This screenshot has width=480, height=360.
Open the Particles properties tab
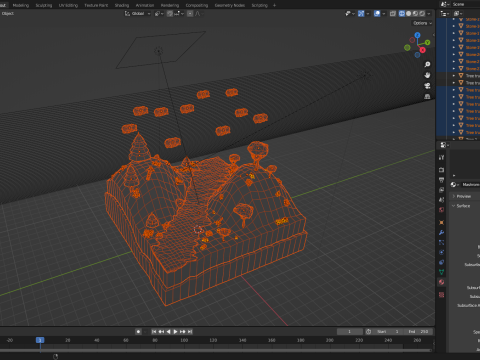(x=441, y=242)
